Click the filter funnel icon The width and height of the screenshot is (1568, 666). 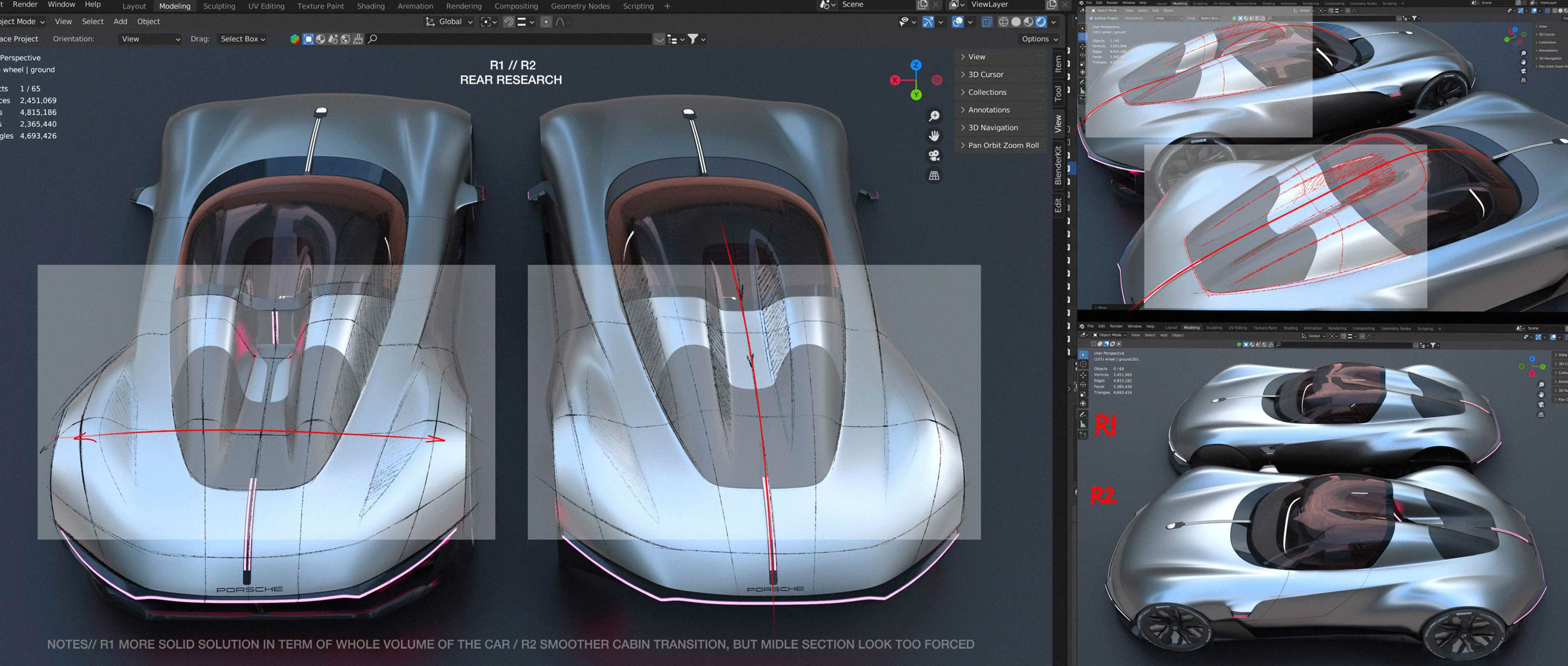[693, 39]
